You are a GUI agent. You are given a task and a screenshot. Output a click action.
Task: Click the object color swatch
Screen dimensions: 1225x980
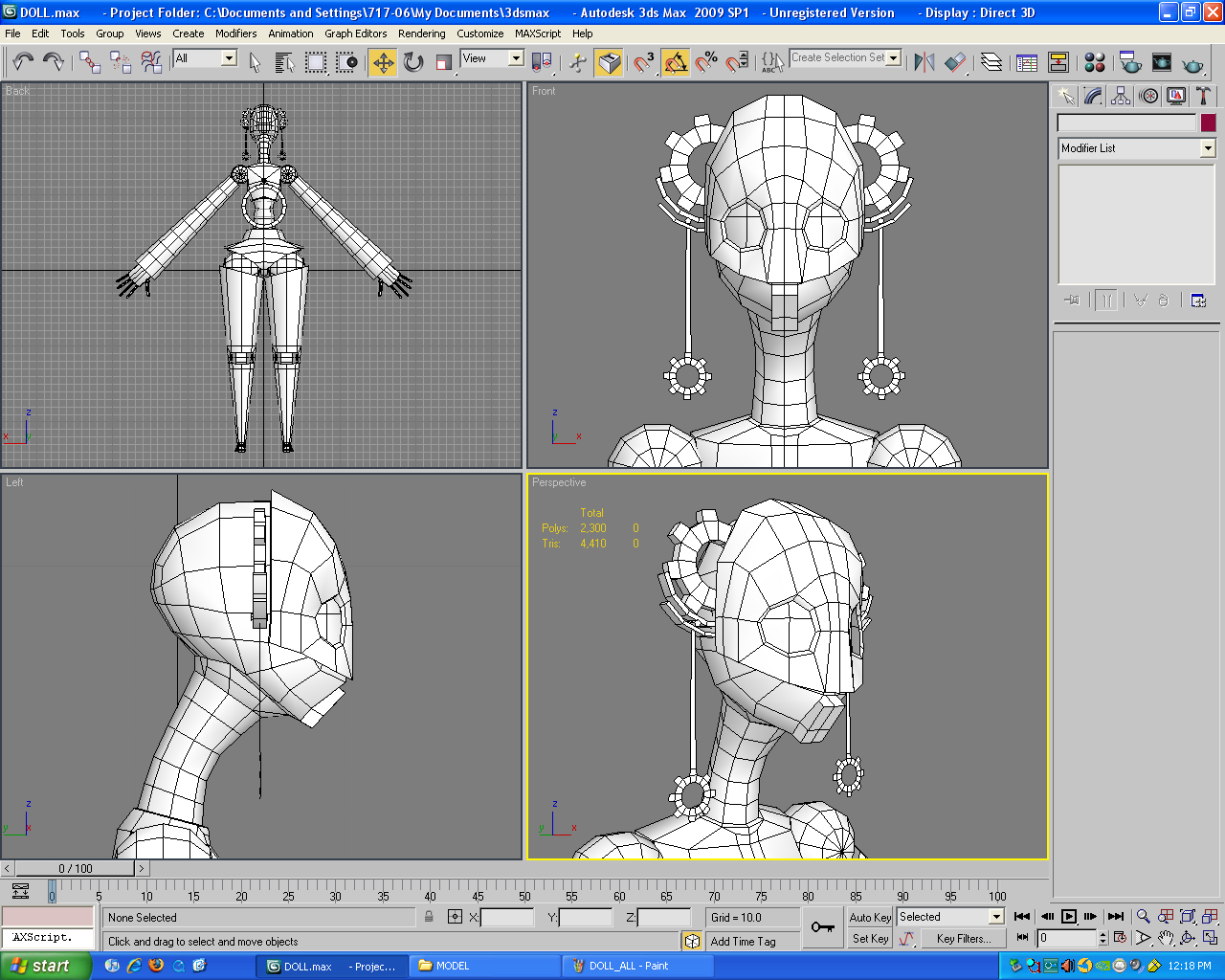[1208, 122]
